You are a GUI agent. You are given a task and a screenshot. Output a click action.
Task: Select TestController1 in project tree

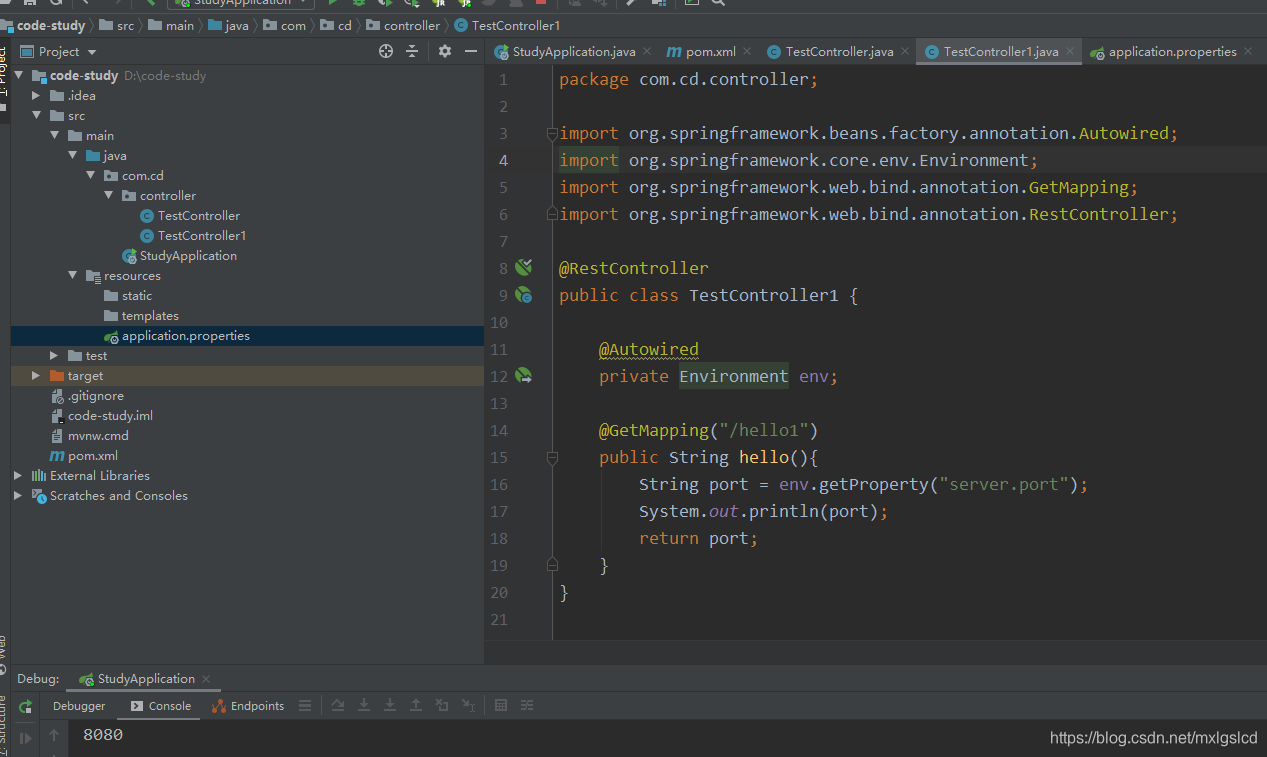(x=202, y=236)
